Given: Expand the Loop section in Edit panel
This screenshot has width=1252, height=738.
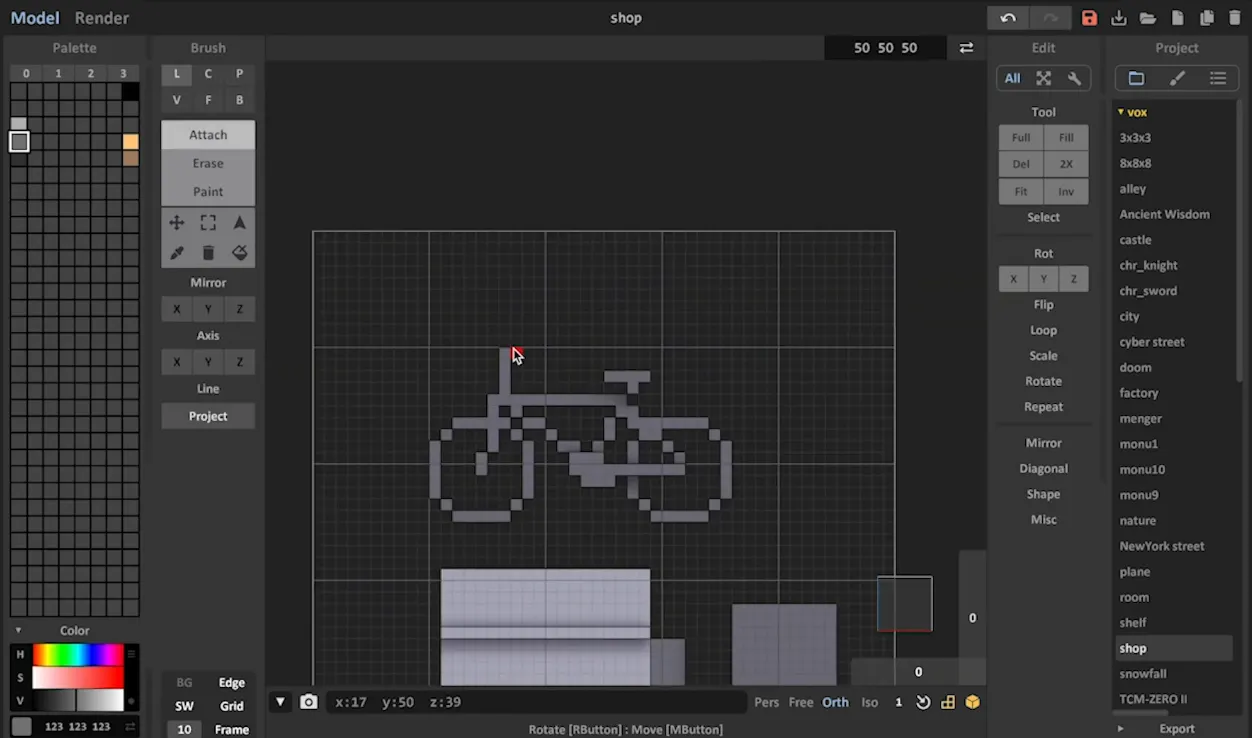Looking at the screenshot, I should coord(1043,330).
